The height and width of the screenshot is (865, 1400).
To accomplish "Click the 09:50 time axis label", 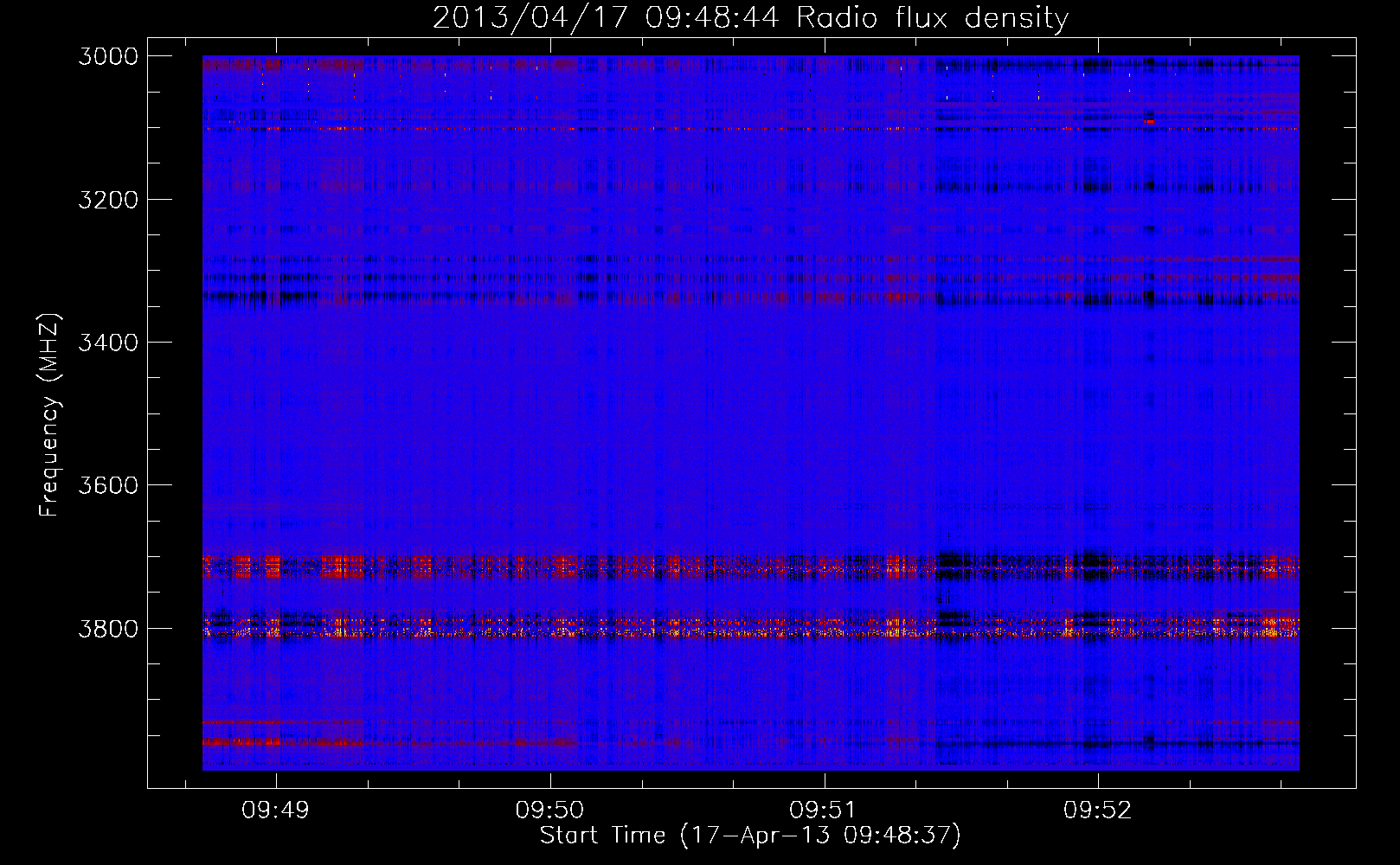I will coord(550,811).
